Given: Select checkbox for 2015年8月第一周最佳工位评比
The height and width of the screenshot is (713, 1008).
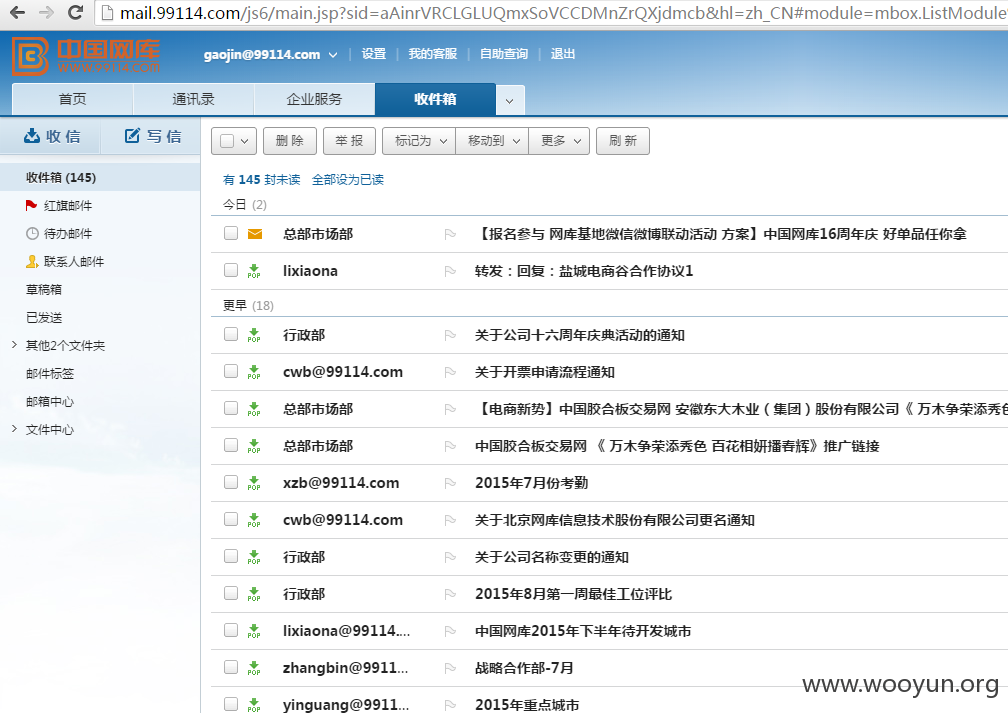Looking at the screenshot, I should pos(231,593).
